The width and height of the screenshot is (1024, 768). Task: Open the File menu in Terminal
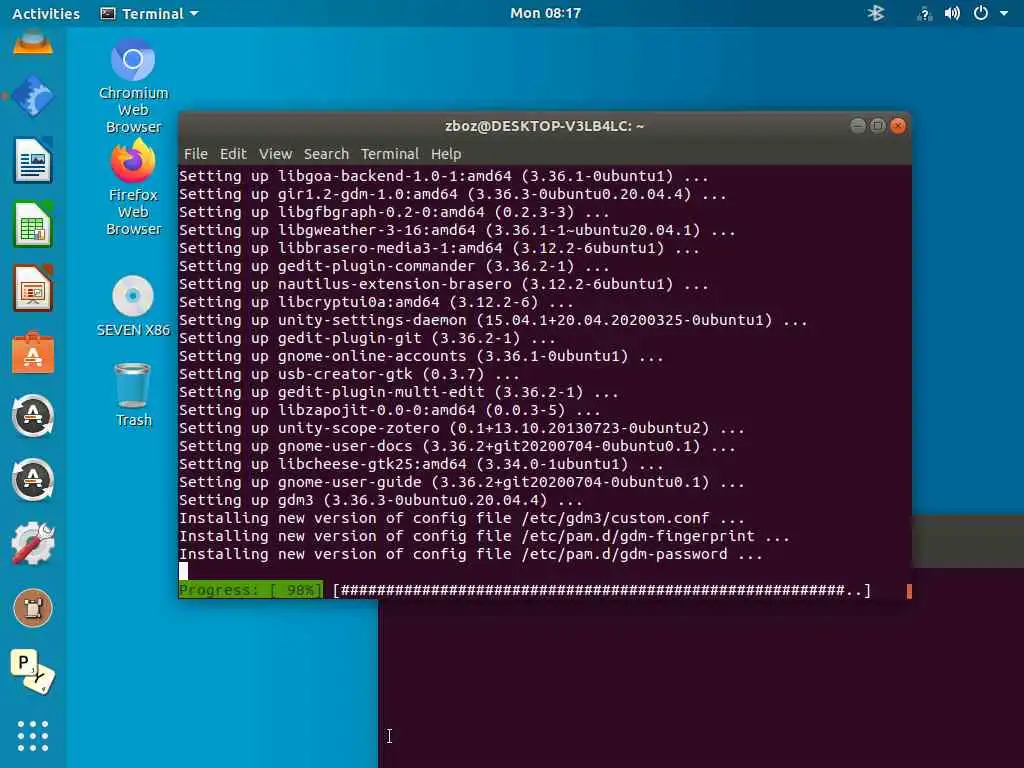tap(195, 154)
